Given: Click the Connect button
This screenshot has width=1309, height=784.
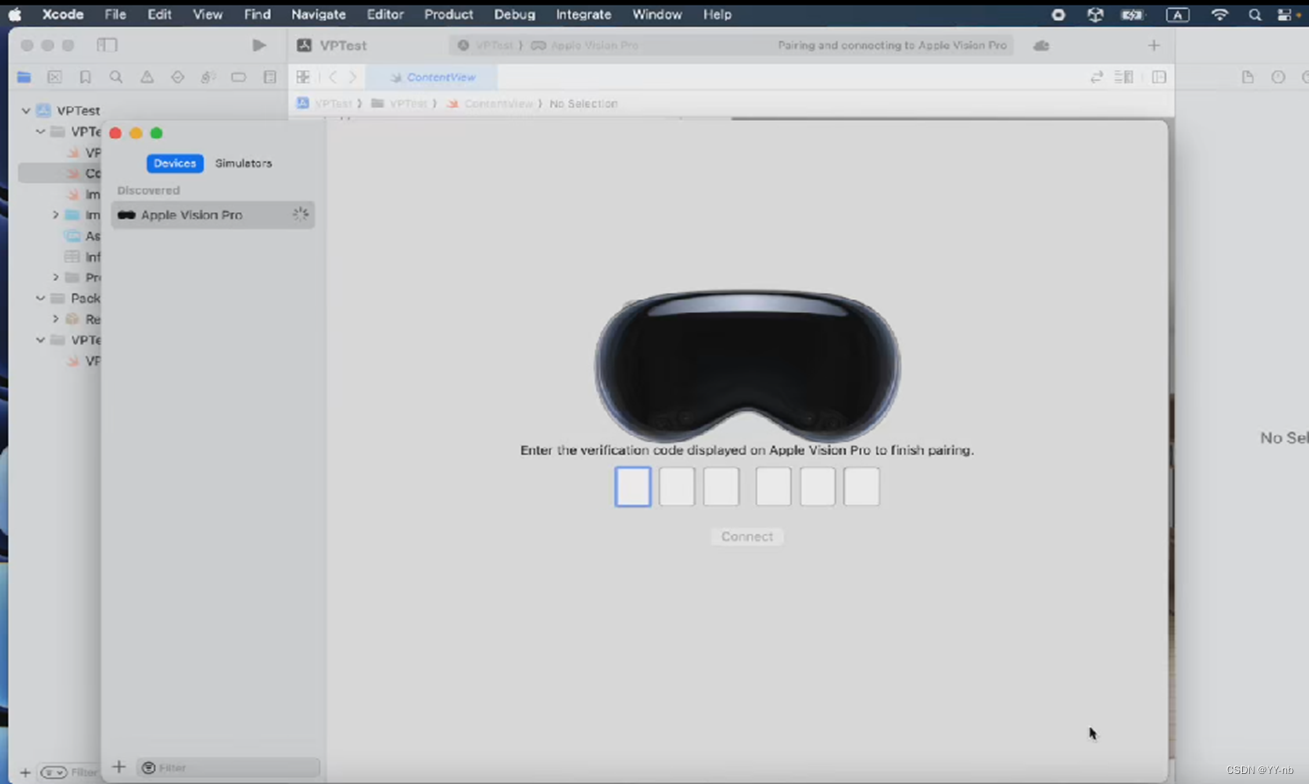Looking at the screenshot, I should (747, 537).
